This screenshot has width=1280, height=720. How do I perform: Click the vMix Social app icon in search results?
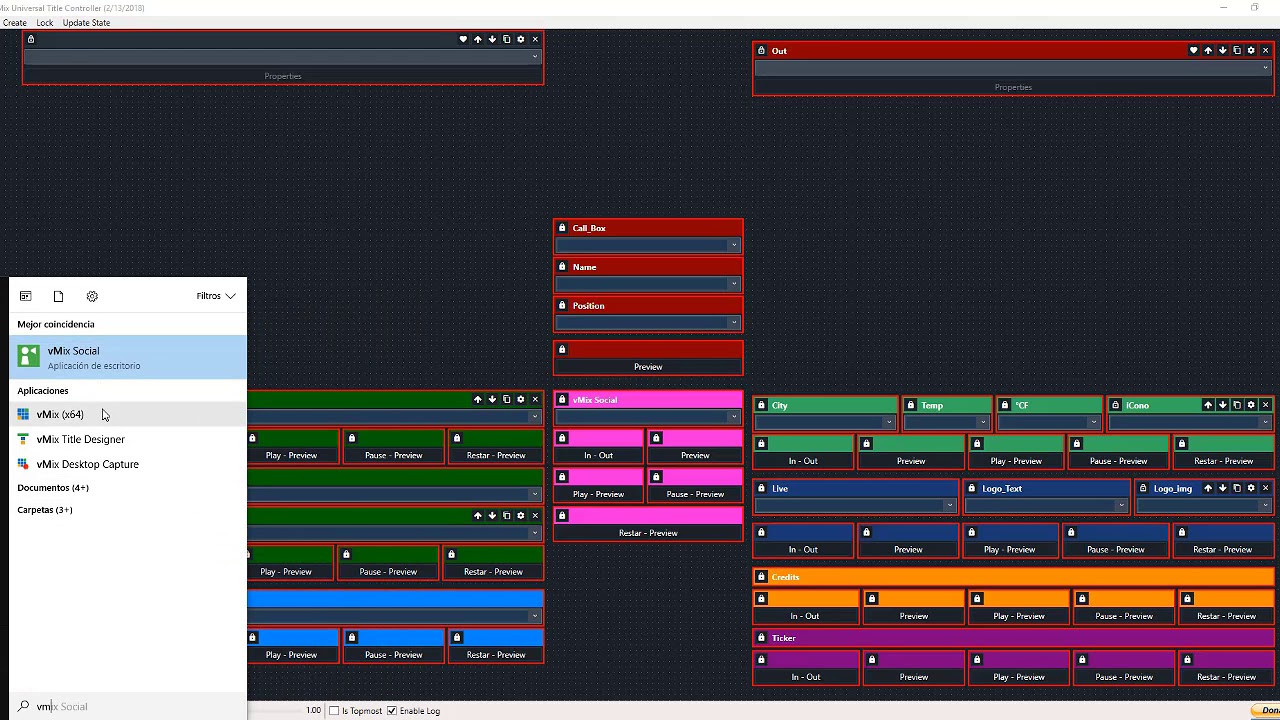tap(29, 356)
